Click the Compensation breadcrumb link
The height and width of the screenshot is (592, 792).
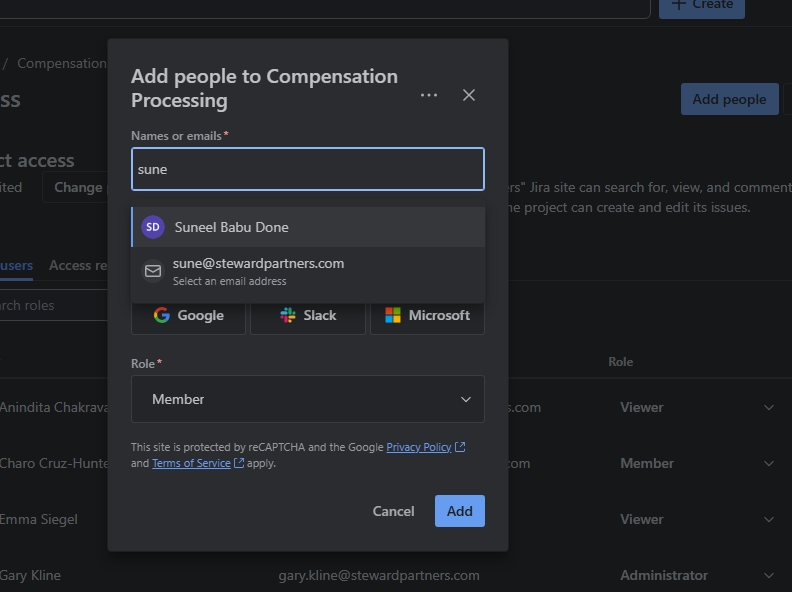(62, 64)
